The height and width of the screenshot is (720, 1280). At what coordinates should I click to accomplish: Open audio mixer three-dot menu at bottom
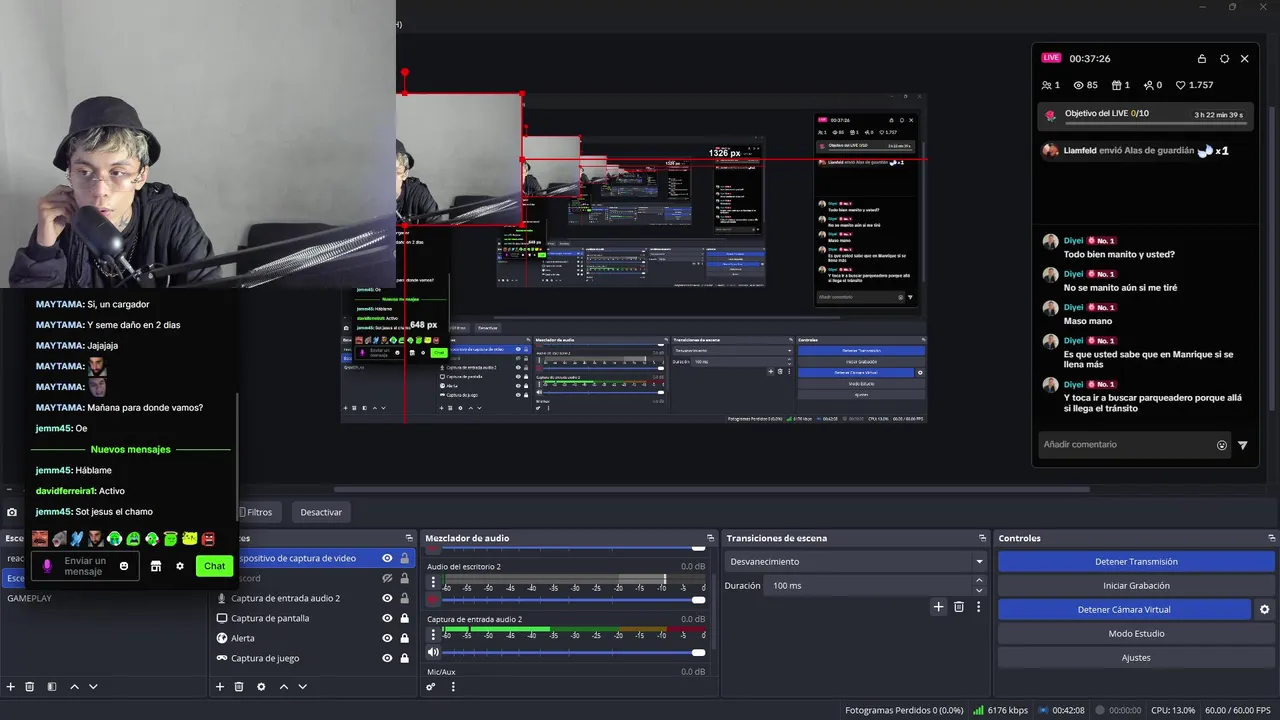pyautogui.click(x=453, y=687)
